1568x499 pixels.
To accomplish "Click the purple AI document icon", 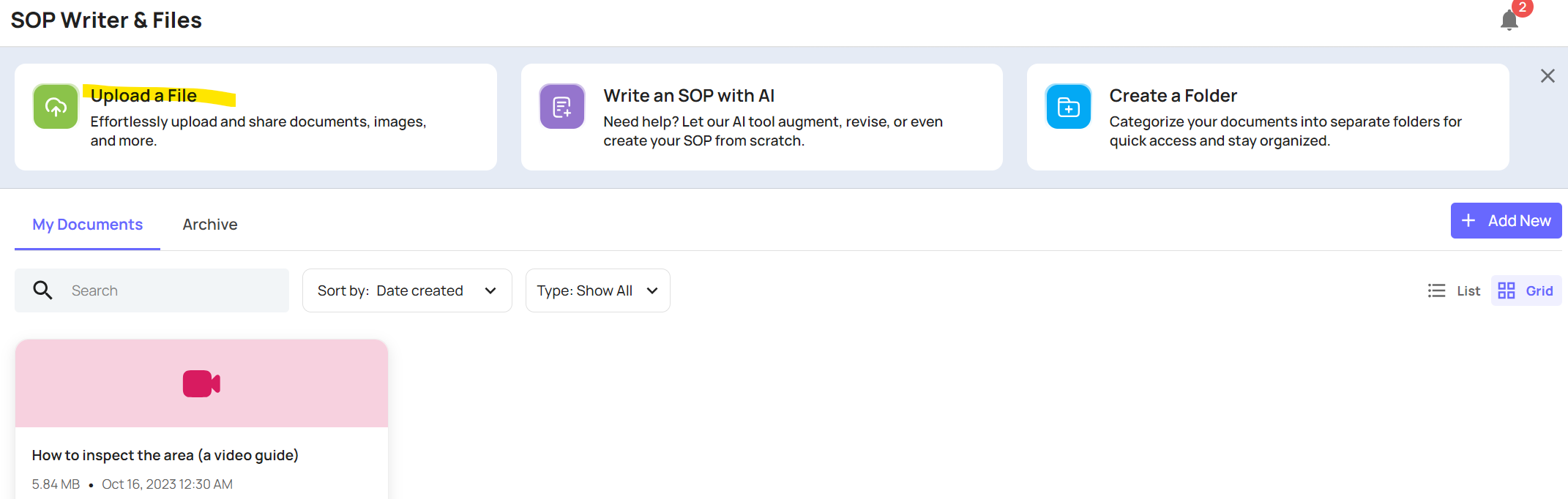I will pyautogui.click(x=562, y=106).
